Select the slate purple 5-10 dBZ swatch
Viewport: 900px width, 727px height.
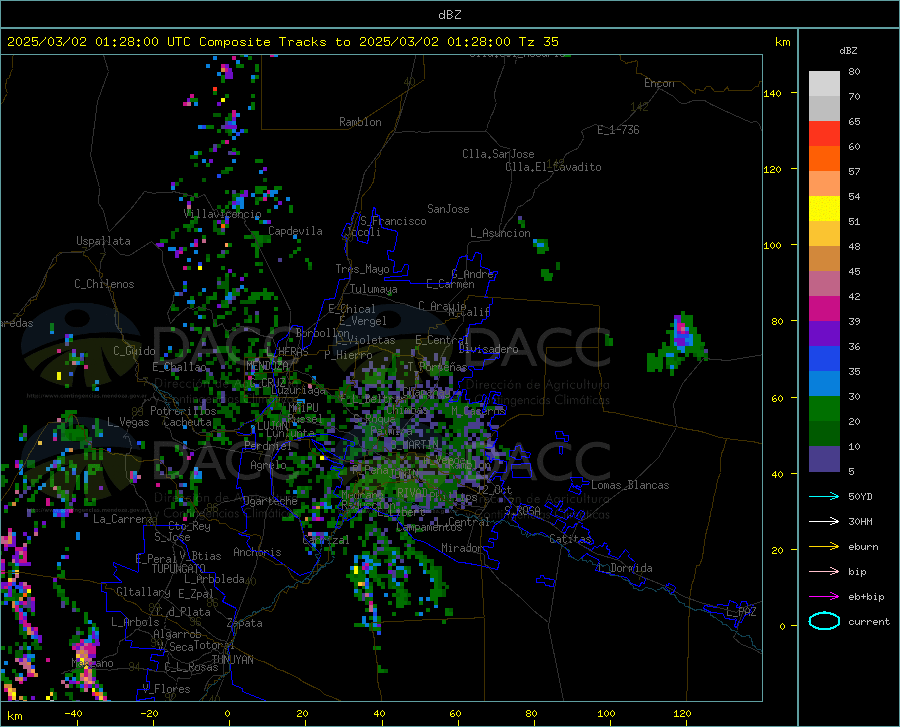tap(824, 459)
